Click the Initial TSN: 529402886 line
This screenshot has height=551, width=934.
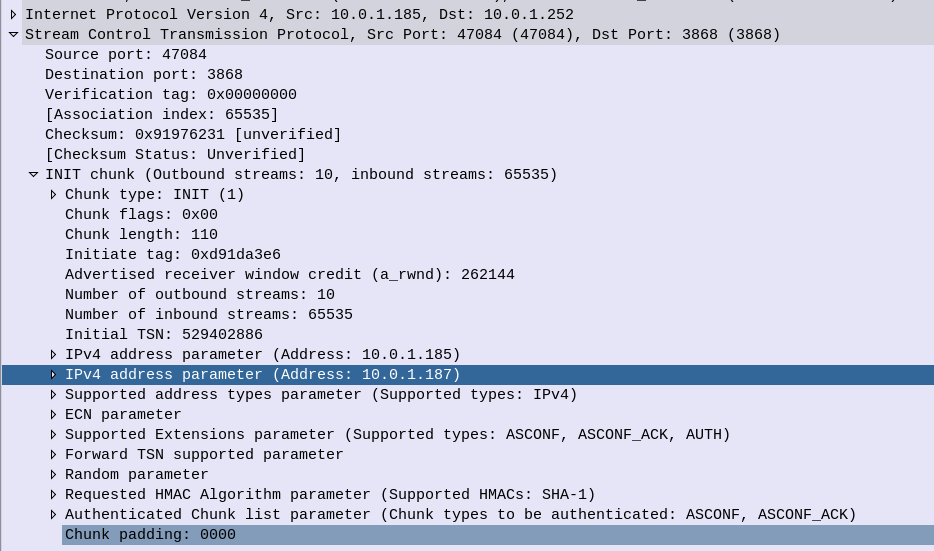click(164, 335)
